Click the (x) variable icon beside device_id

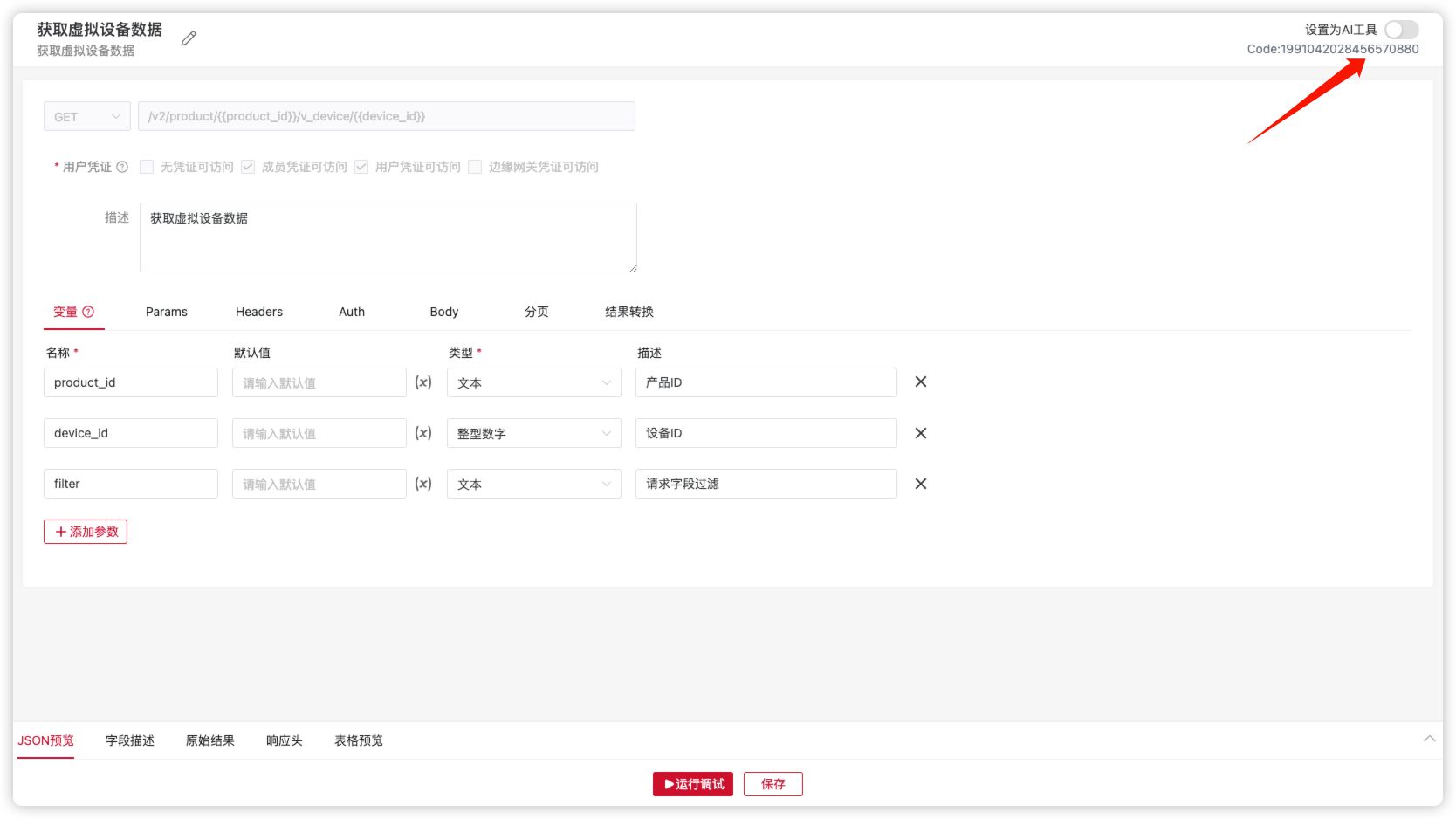[x=422, y=432]
